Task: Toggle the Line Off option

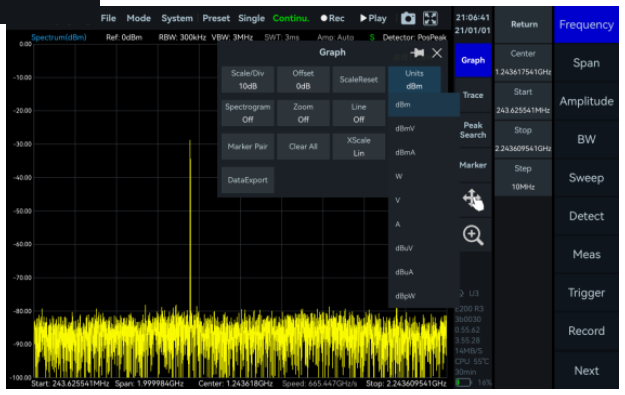Action: click(358, 113)
